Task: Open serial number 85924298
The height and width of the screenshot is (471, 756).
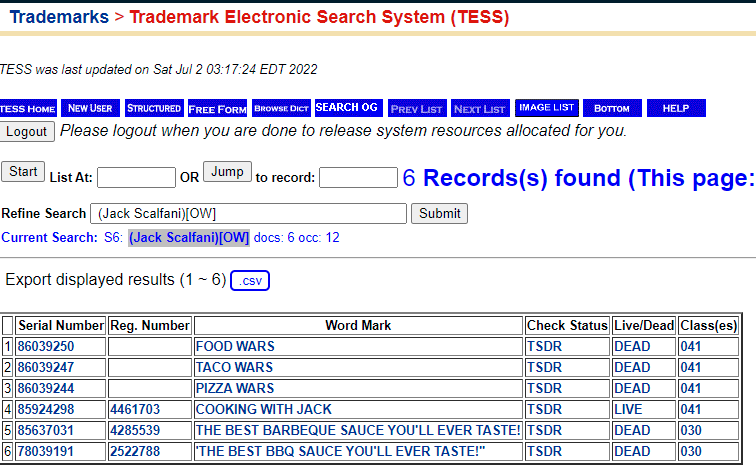Action: tap(46, 409)
